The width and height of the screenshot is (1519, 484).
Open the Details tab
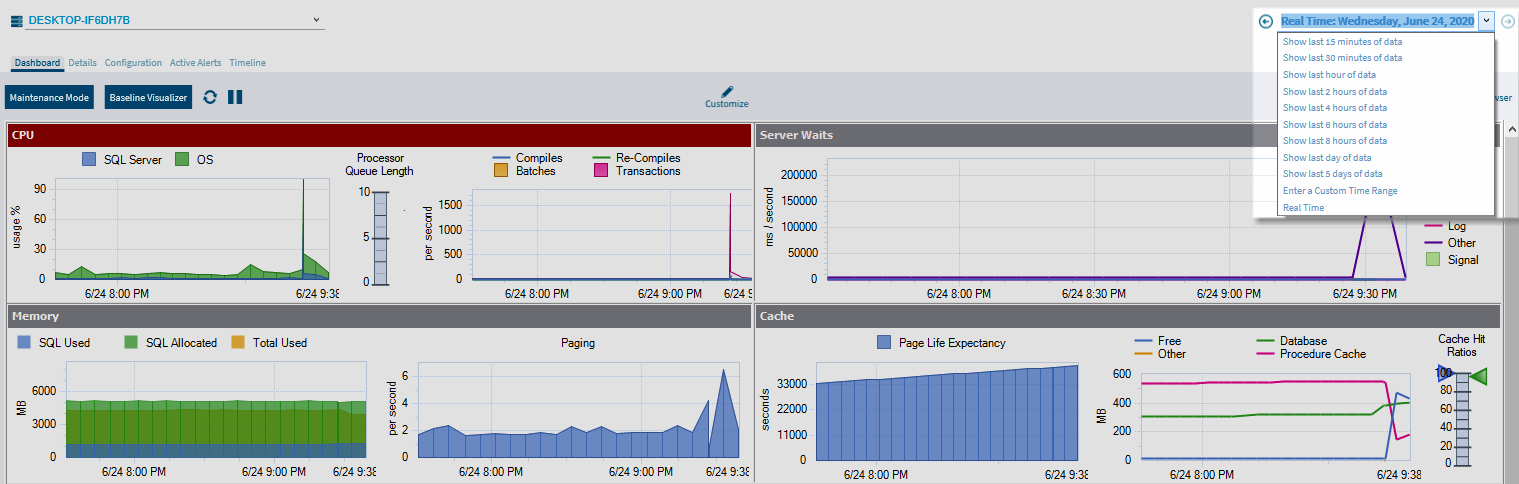[82, 63]
